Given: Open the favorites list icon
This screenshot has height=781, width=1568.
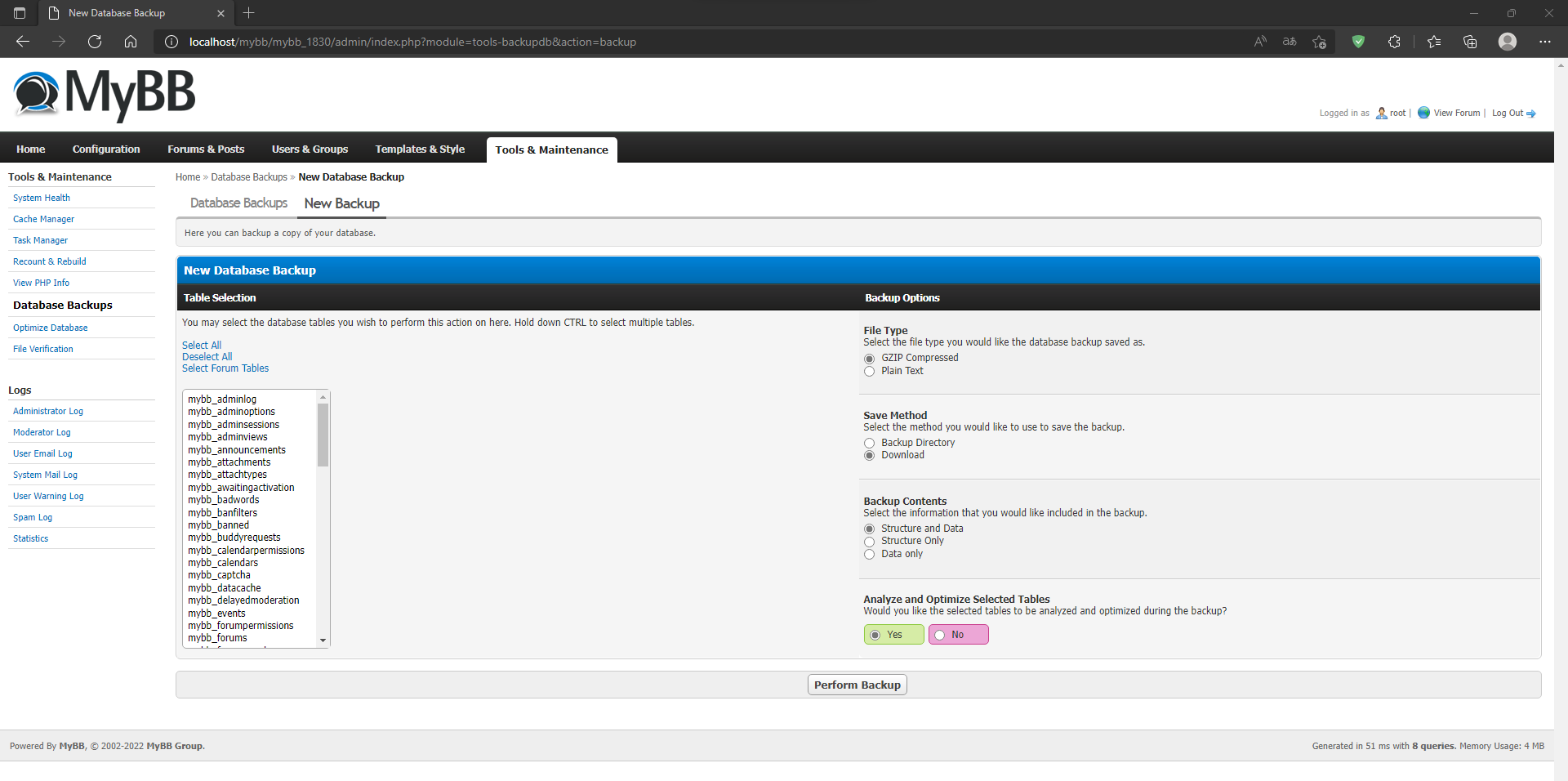Looking at the screenshot, I should point(1434,42).
